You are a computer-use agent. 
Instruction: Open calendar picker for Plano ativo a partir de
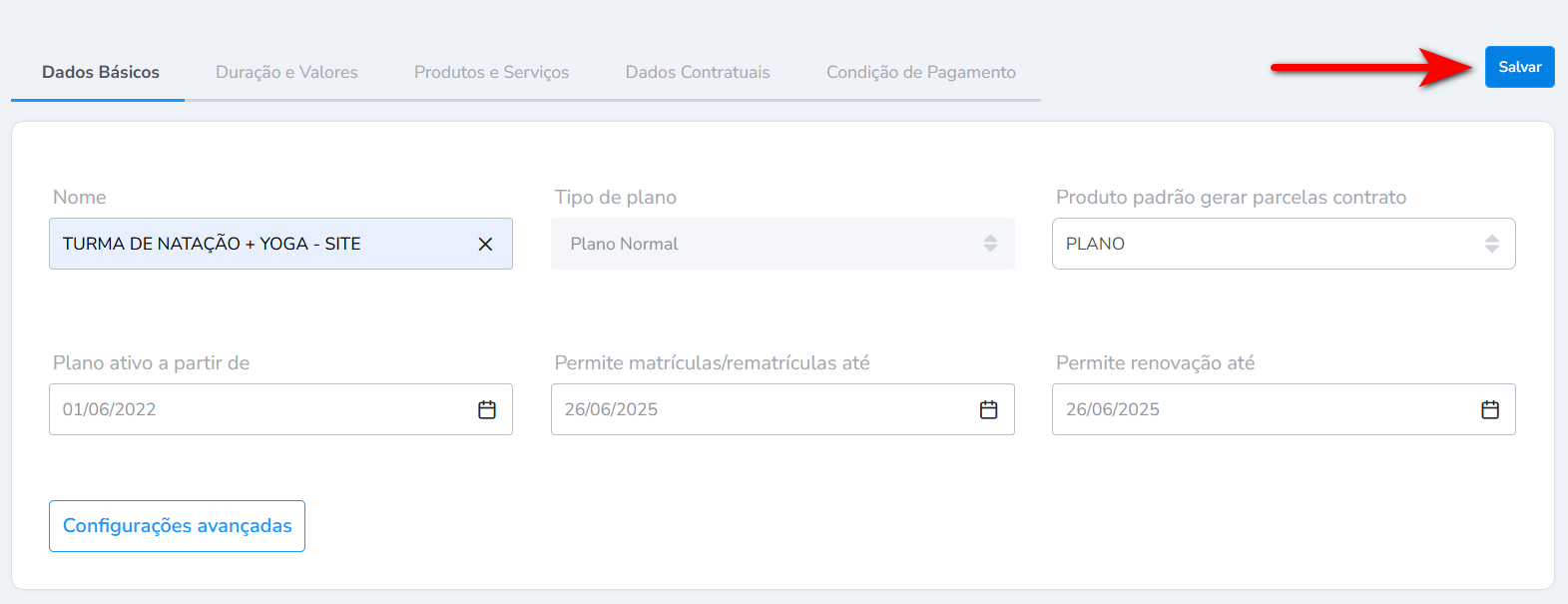tap(487, 410)
